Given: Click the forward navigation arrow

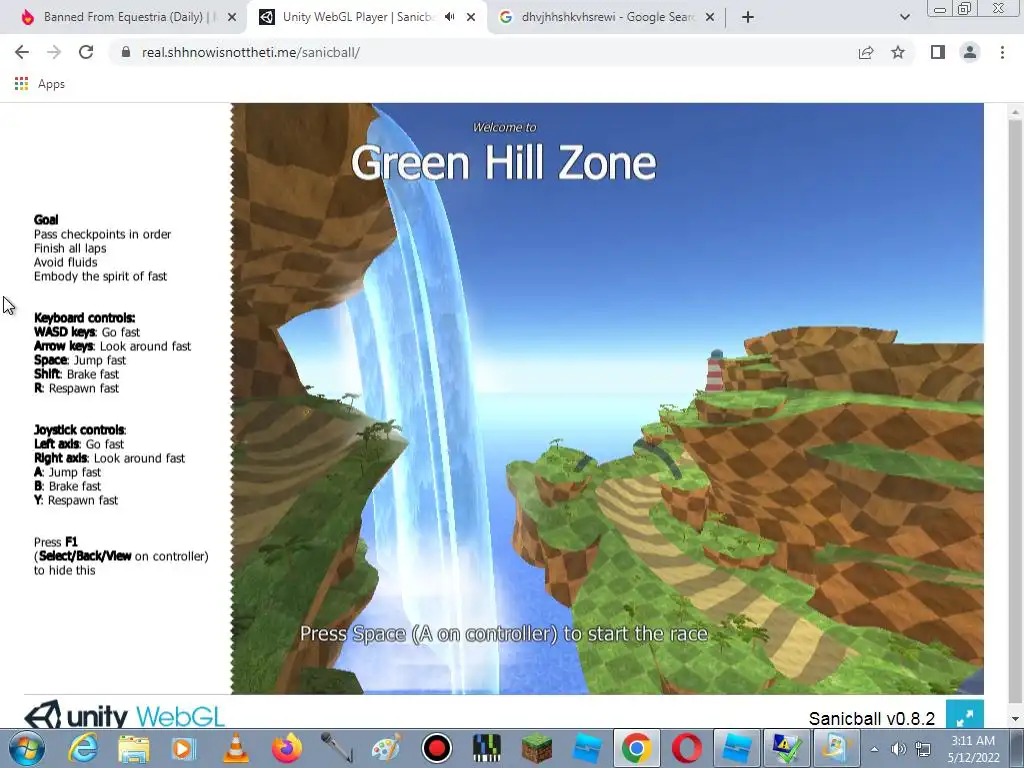Looking at the screenshot, I should coord(54,52).
